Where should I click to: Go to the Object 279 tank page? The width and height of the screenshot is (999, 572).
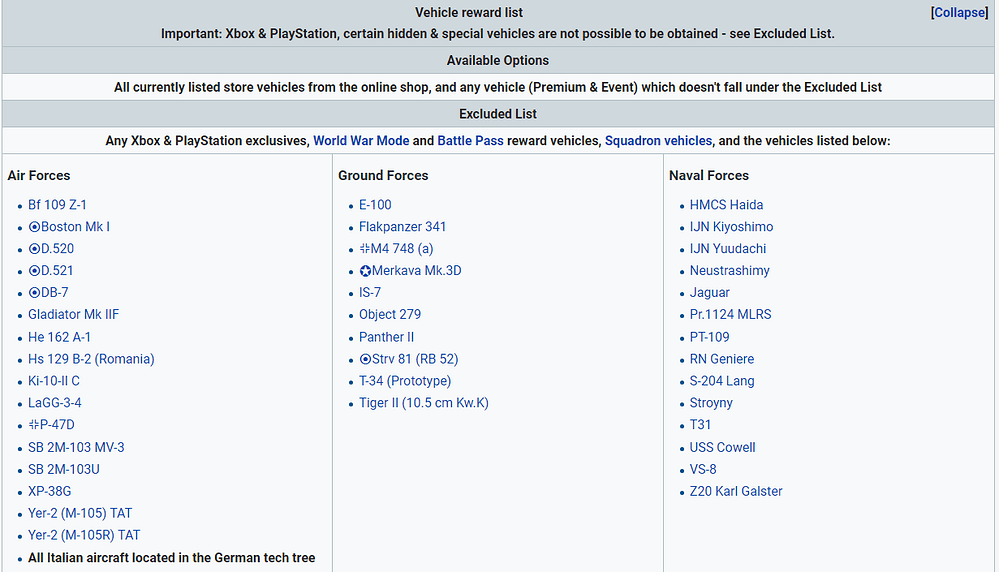(390, 315)
